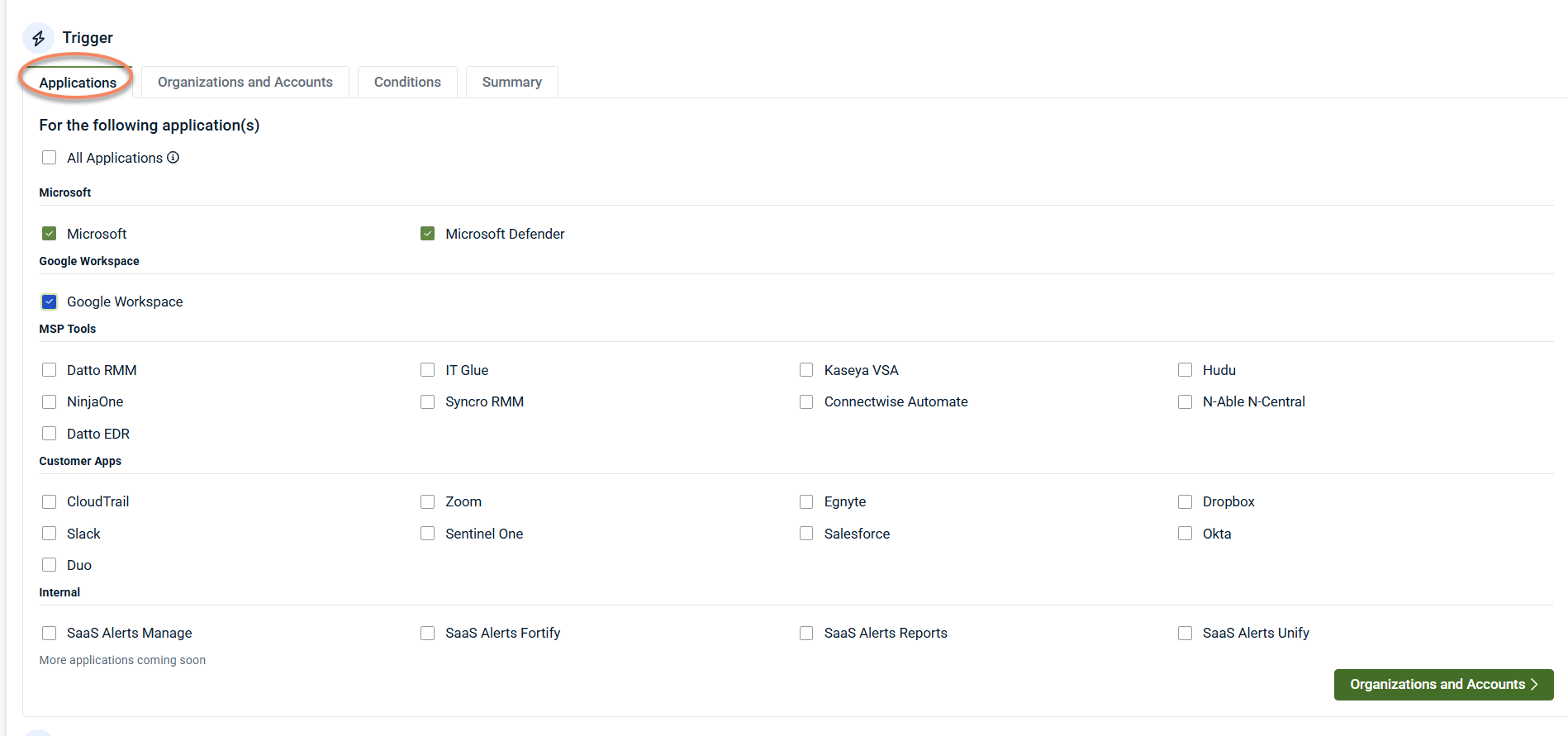
Task: Enable the Okta checkbox
Action: tap(1185, 534)
